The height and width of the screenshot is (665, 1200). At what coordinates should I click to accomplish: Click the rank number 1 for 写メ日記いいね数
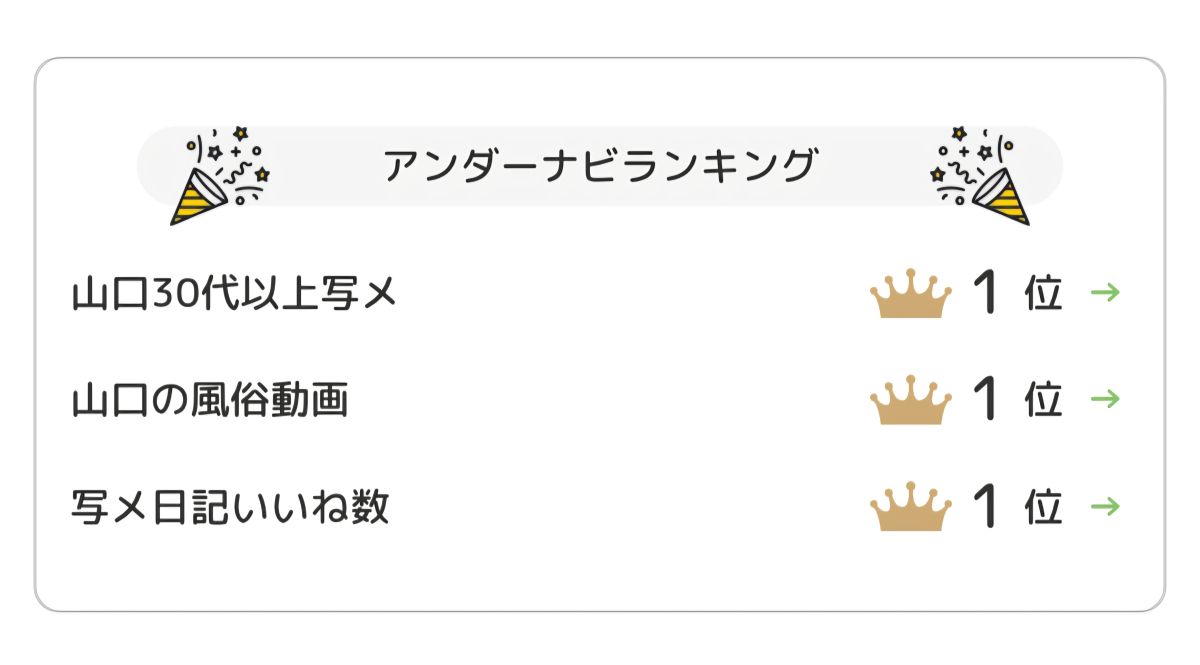click(x=987, y=507)
